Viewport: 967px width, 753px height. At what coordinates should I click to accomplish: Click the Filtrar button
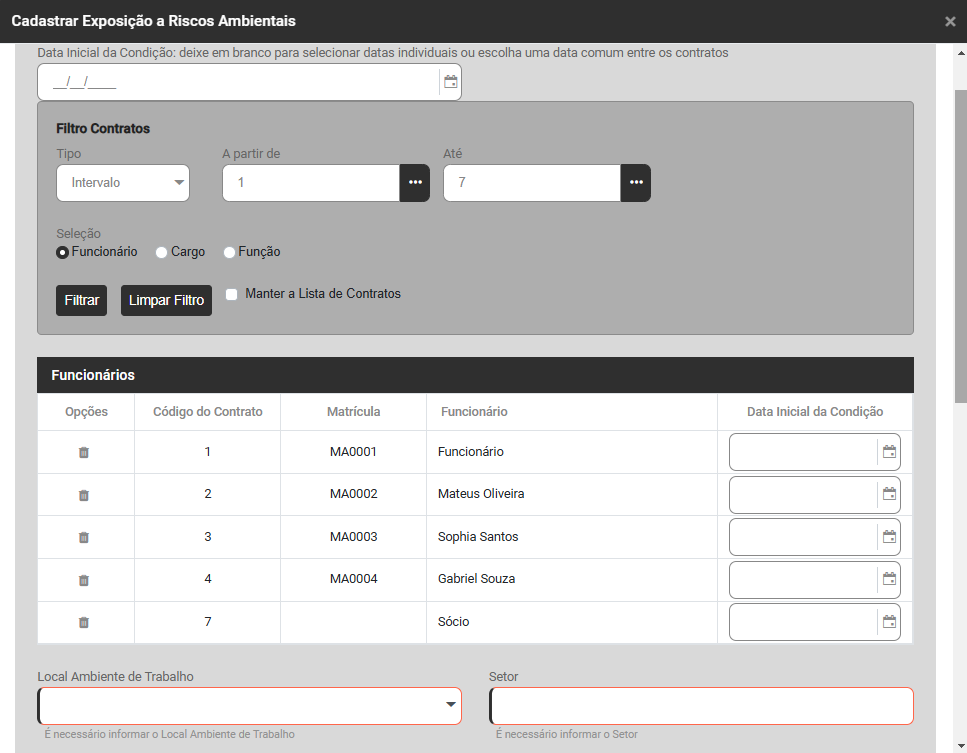click(82, 301)
